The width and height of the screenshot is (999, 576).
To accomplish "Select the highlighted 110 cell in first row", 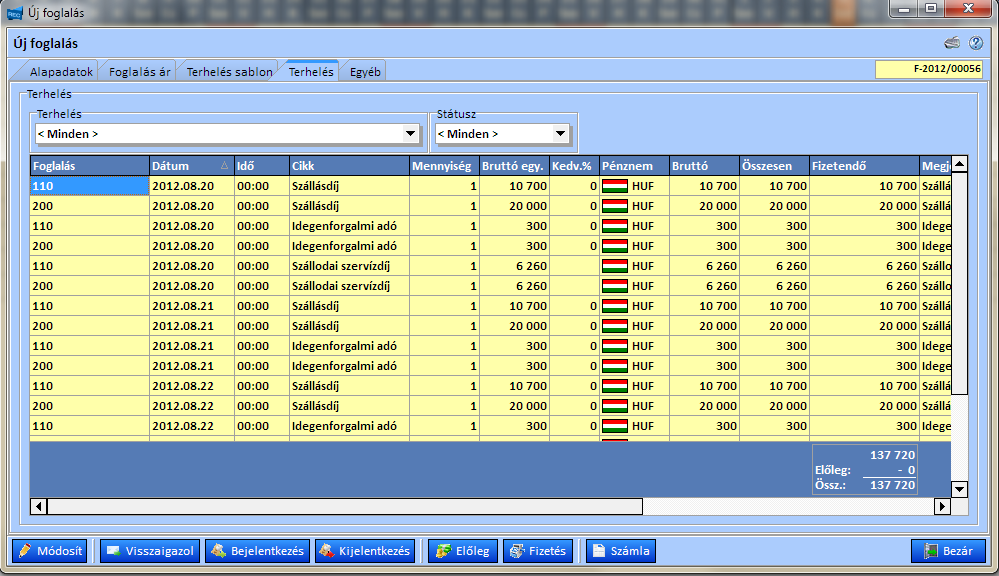I will point(90,186).
